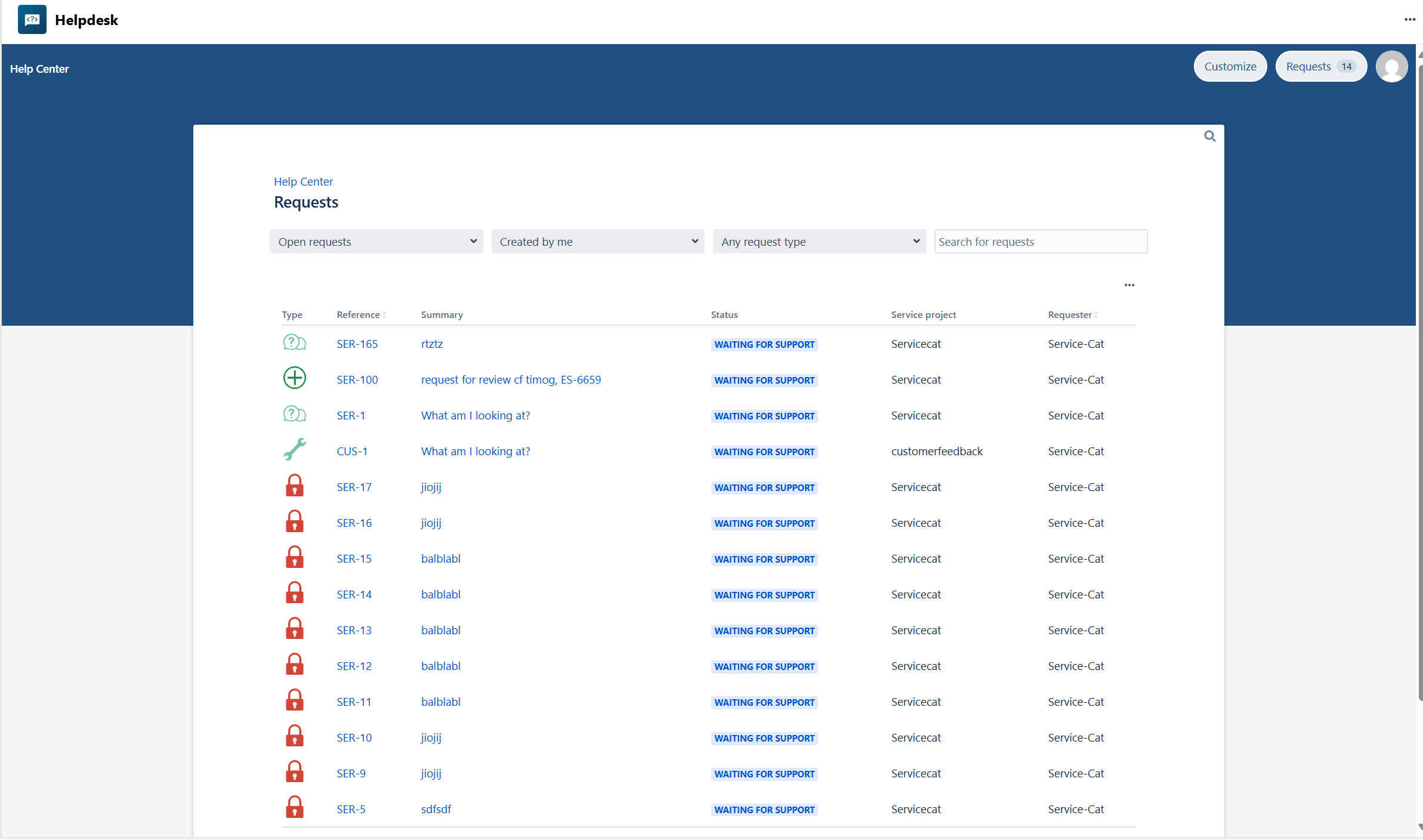This screenshot has width=1423, height=840.
Task: Click the magnifier search icon in panel
Action: 1209,137
